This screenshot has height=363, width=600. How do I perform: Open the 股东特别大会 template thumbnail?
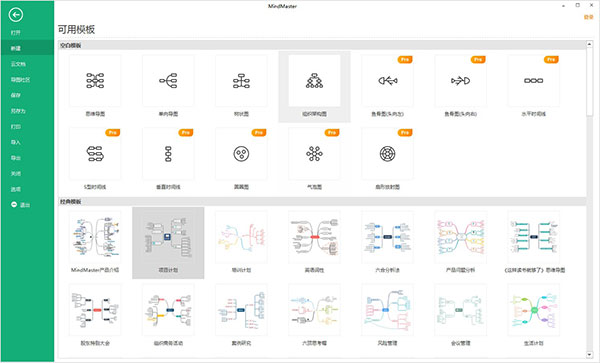coord(95,310)
